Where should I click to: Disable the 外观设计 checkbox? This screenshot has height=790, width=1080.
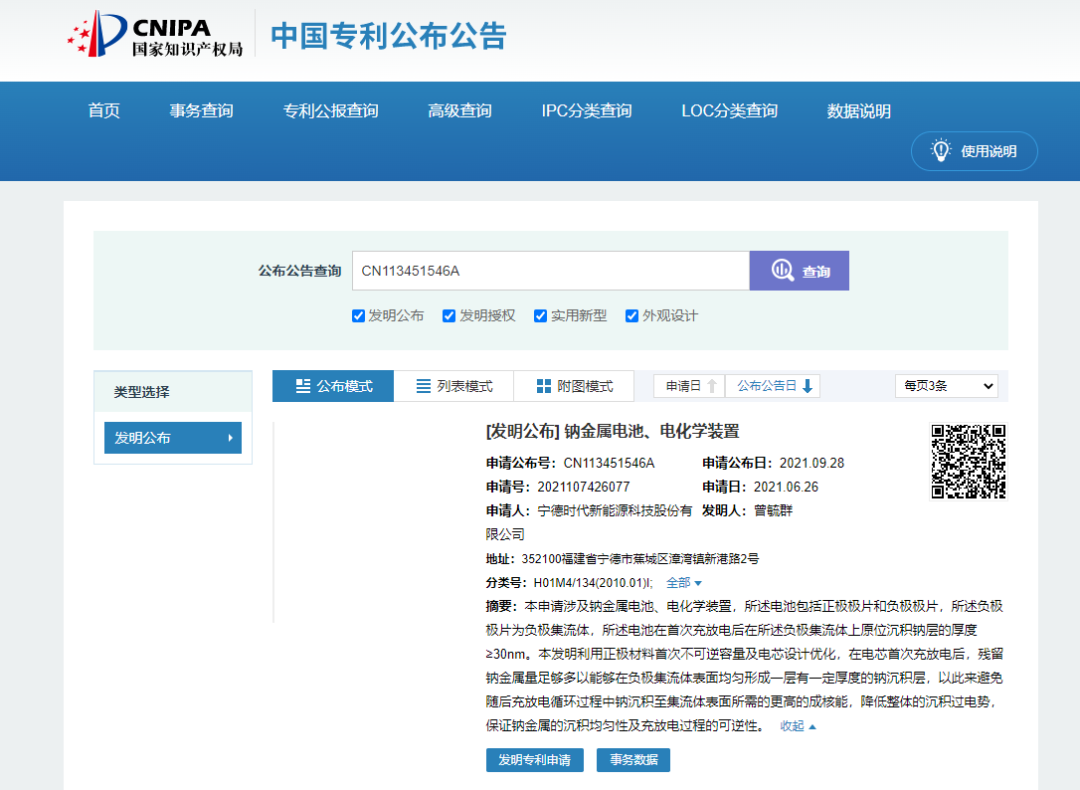tap(632, 316)
